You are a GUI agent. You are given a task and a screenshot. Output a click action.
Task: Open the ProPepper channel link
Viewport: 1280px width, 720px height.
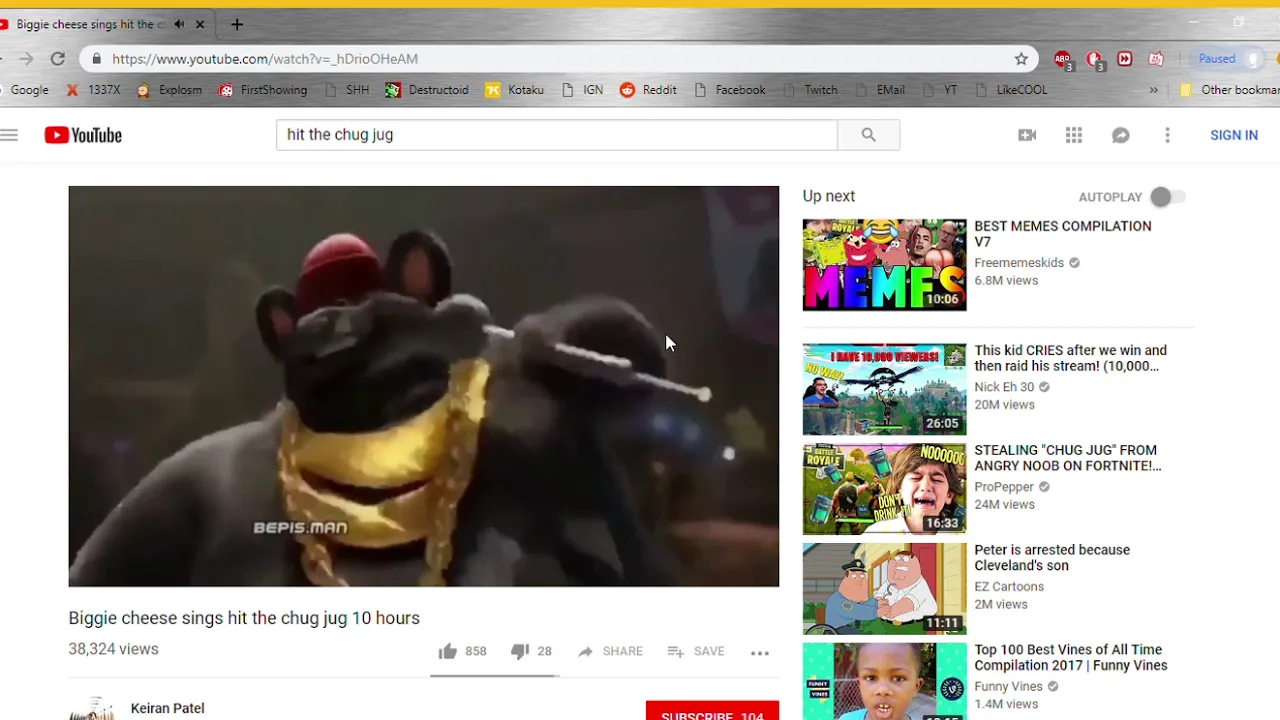pos(1004,487)
